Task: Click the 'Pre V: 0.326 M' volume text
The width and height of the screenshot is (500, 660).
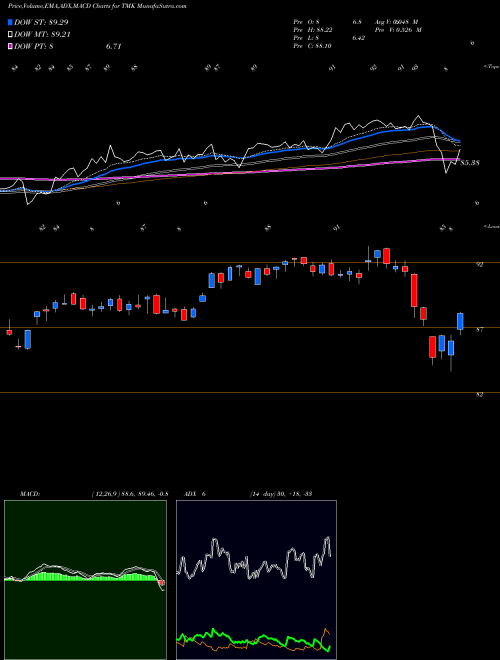Action: click(398, 30)
